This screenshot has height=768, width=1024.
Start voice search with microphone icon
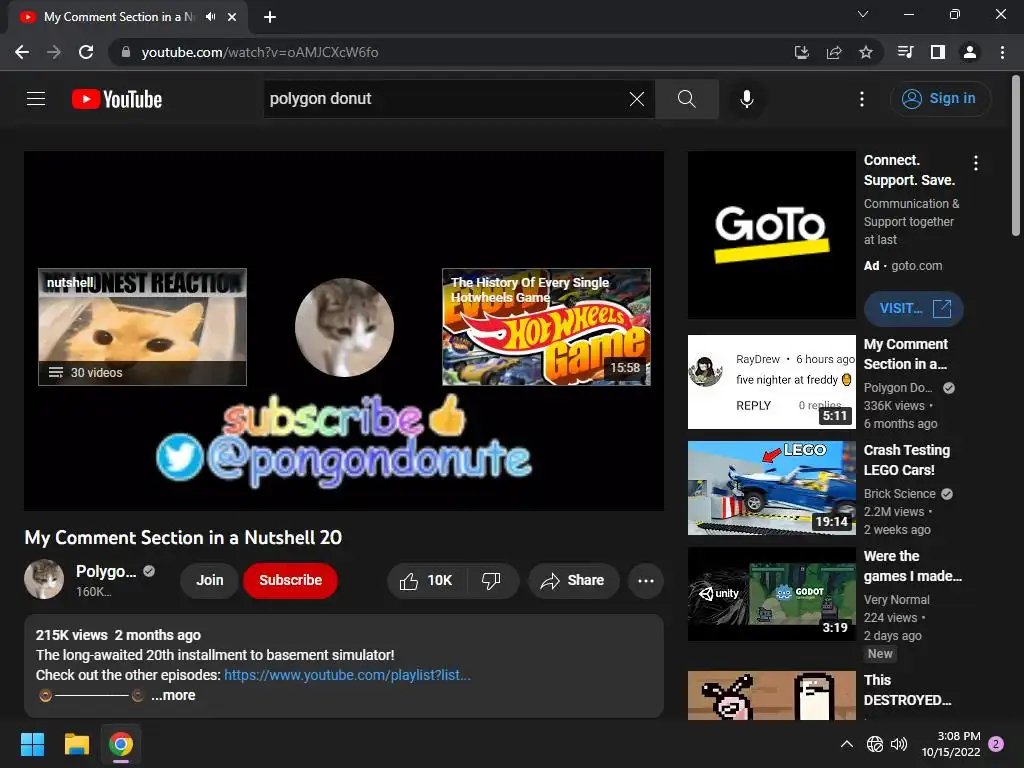click(746, 99)
